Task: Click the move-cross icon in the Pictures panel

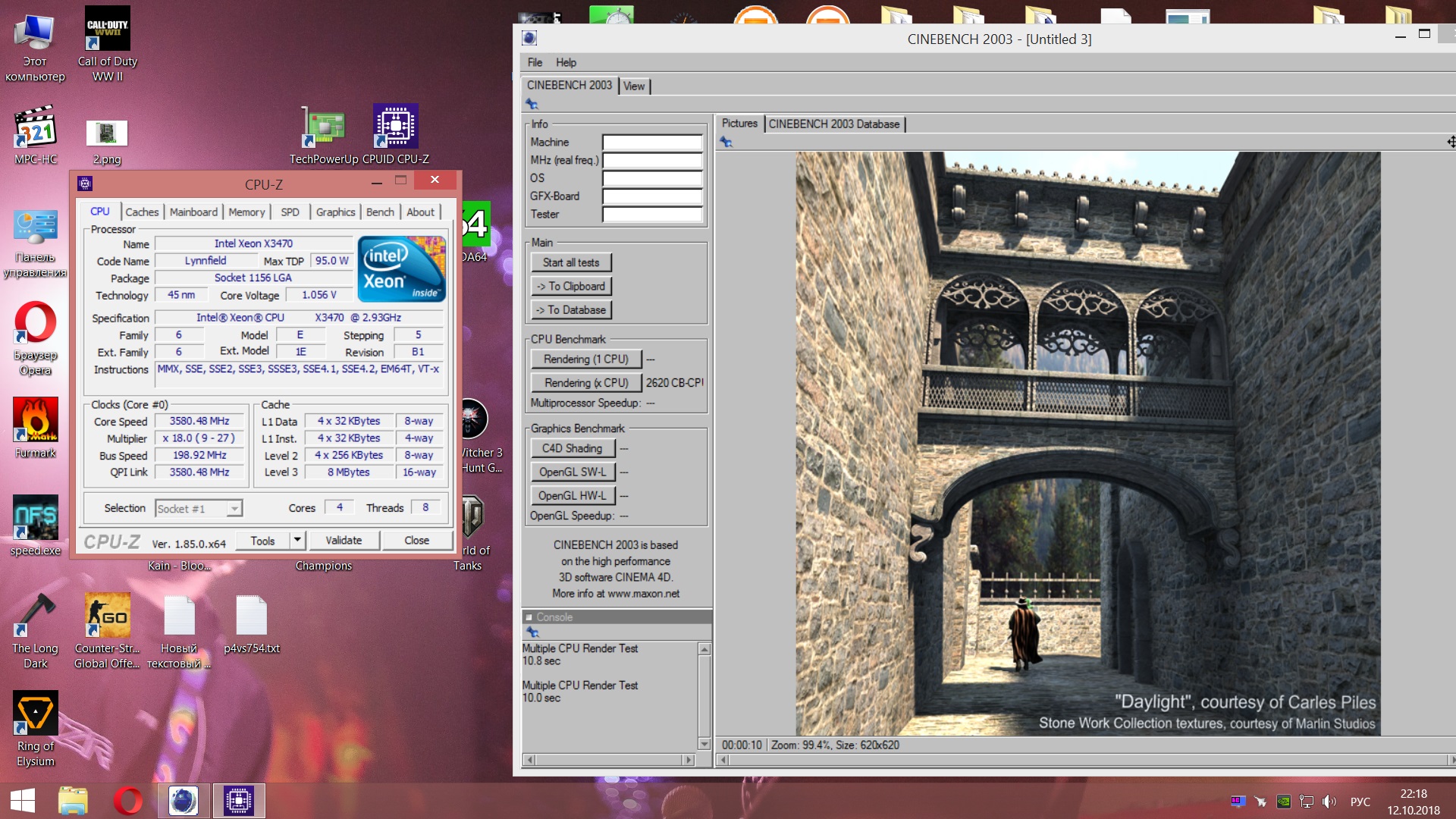Action: click(1450, 142)
